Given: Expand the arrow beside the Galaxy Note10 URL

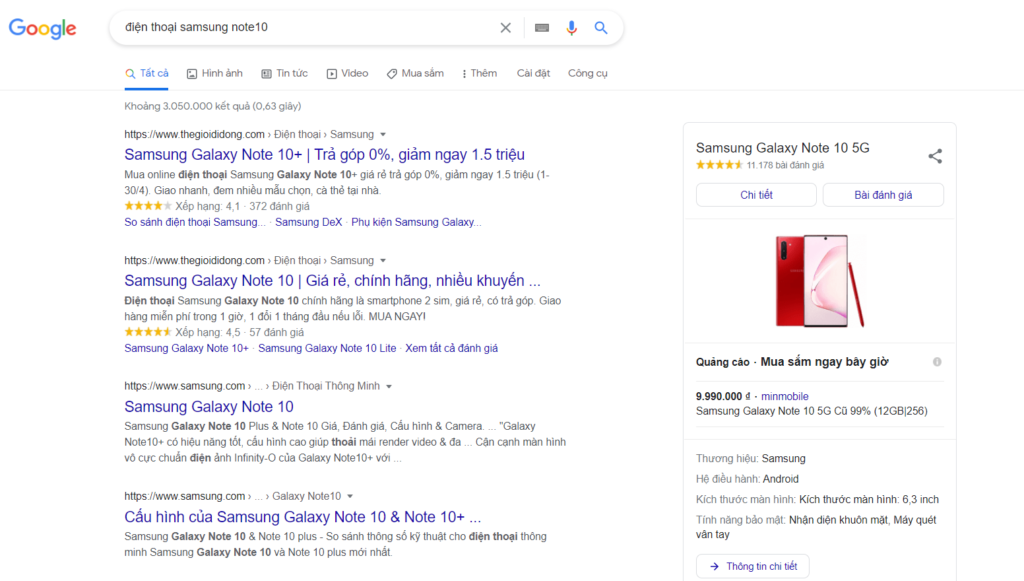Looking at the screenshot, I should point(350,496).
